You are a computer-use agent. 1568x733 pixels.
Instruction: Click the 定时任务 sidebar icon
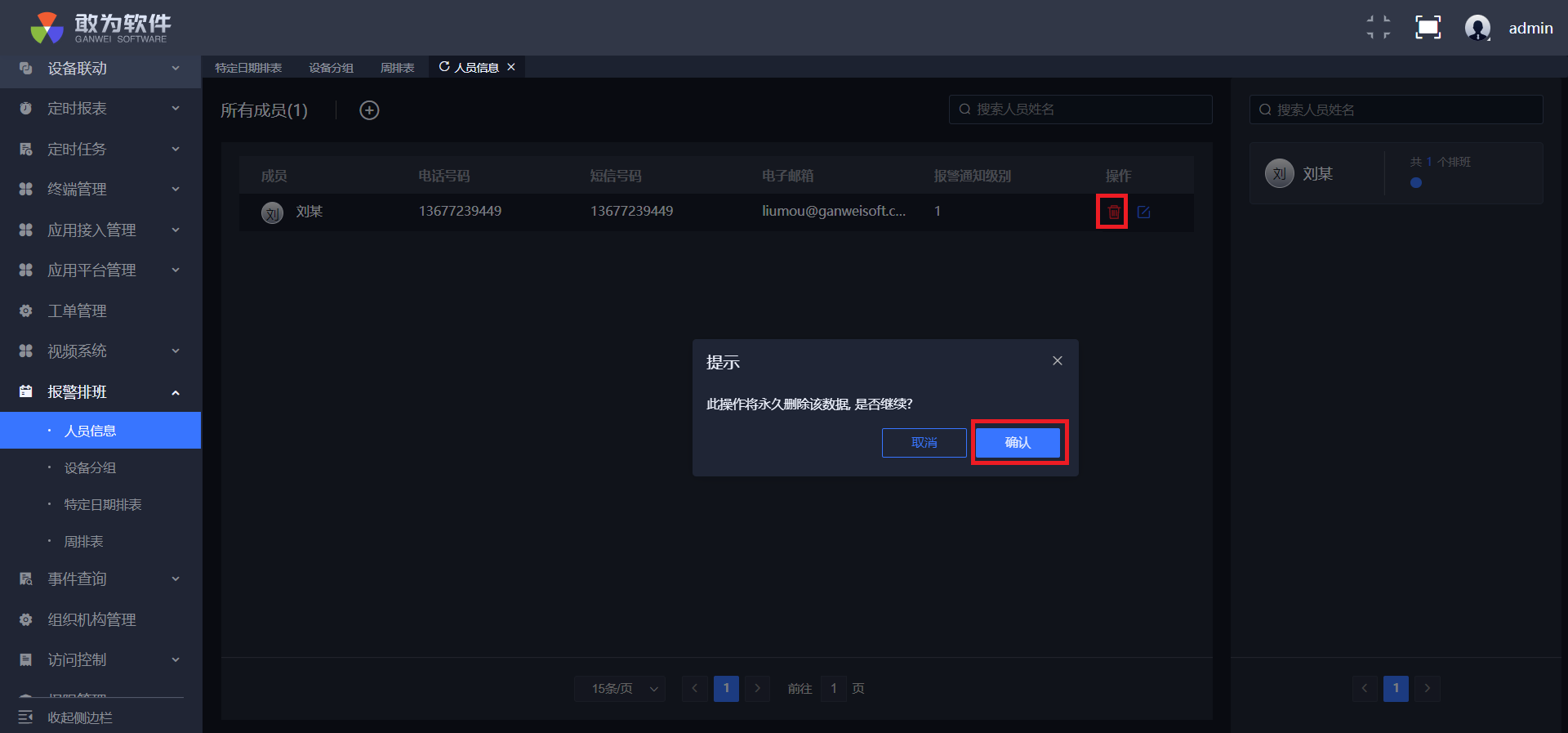click(x=25, y=150)
